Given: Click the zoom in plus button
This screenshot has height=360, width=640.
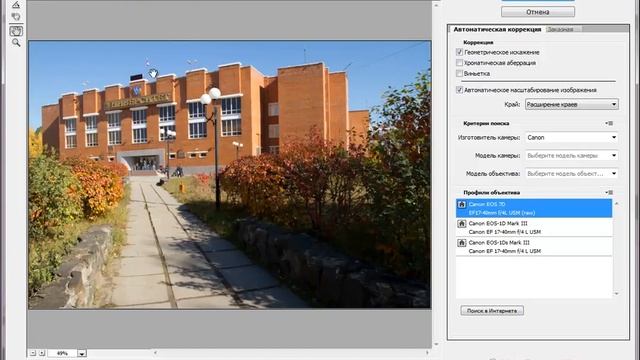Looking at the screenshot, I should (x=41, y=353).
